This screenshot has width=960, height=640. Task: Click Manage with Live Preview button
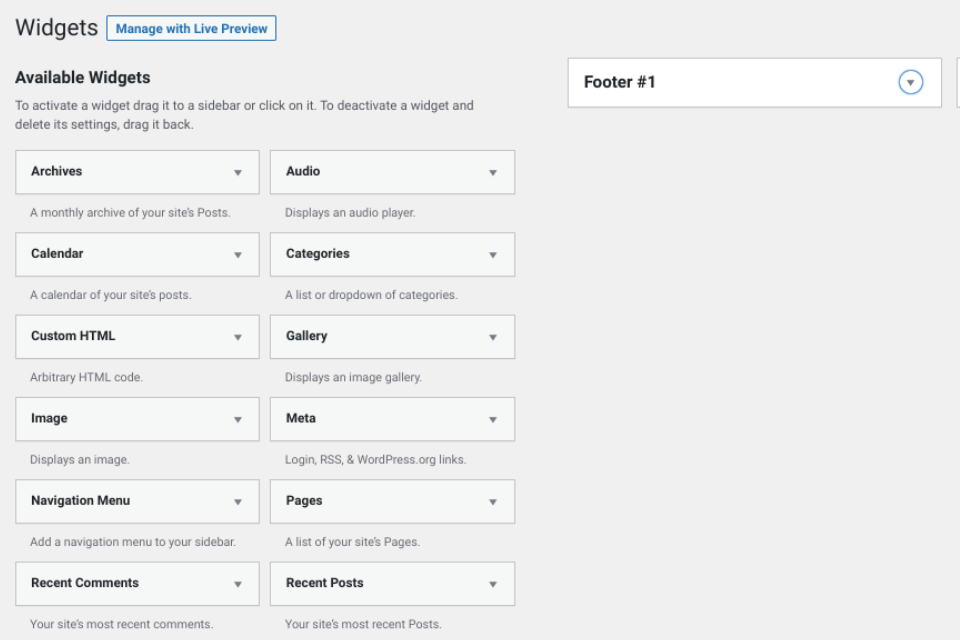click(x=191, y=29)
